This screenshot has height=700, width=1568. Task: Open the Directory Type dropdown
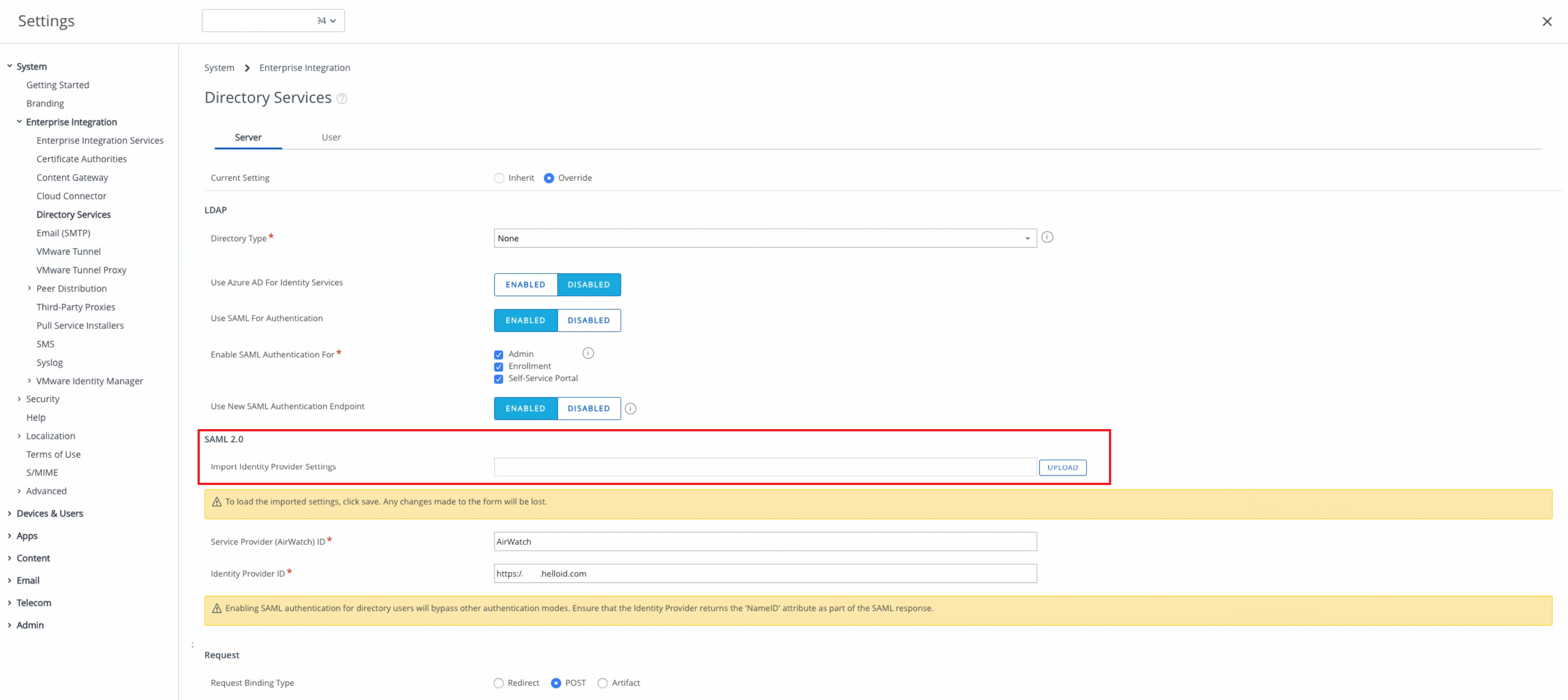tap(765, 239)
